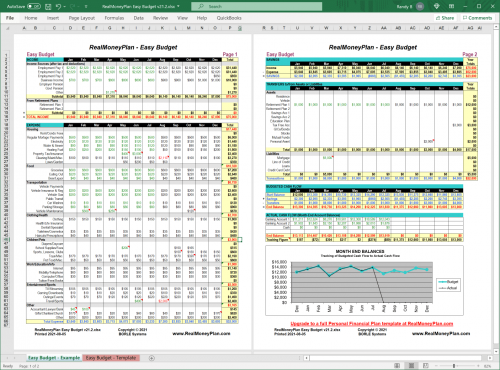Open the Help tab
Screen dimensions: 500x370
[x=202, y=18]
